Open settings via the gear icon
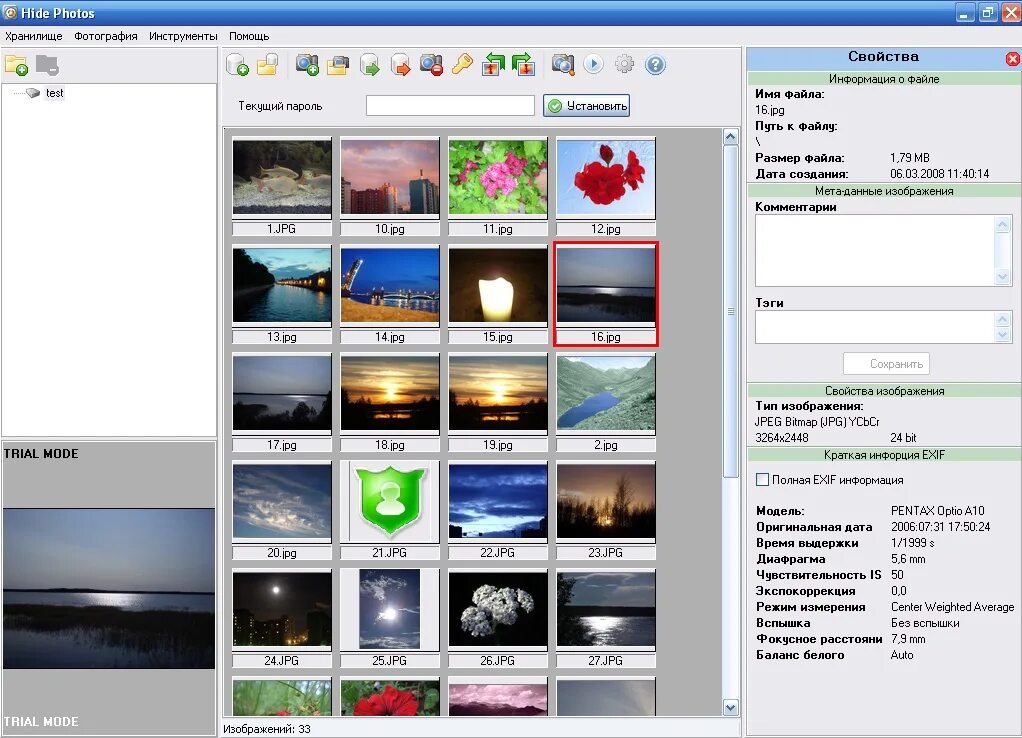1022x738 pixels. tap(624, 65)
